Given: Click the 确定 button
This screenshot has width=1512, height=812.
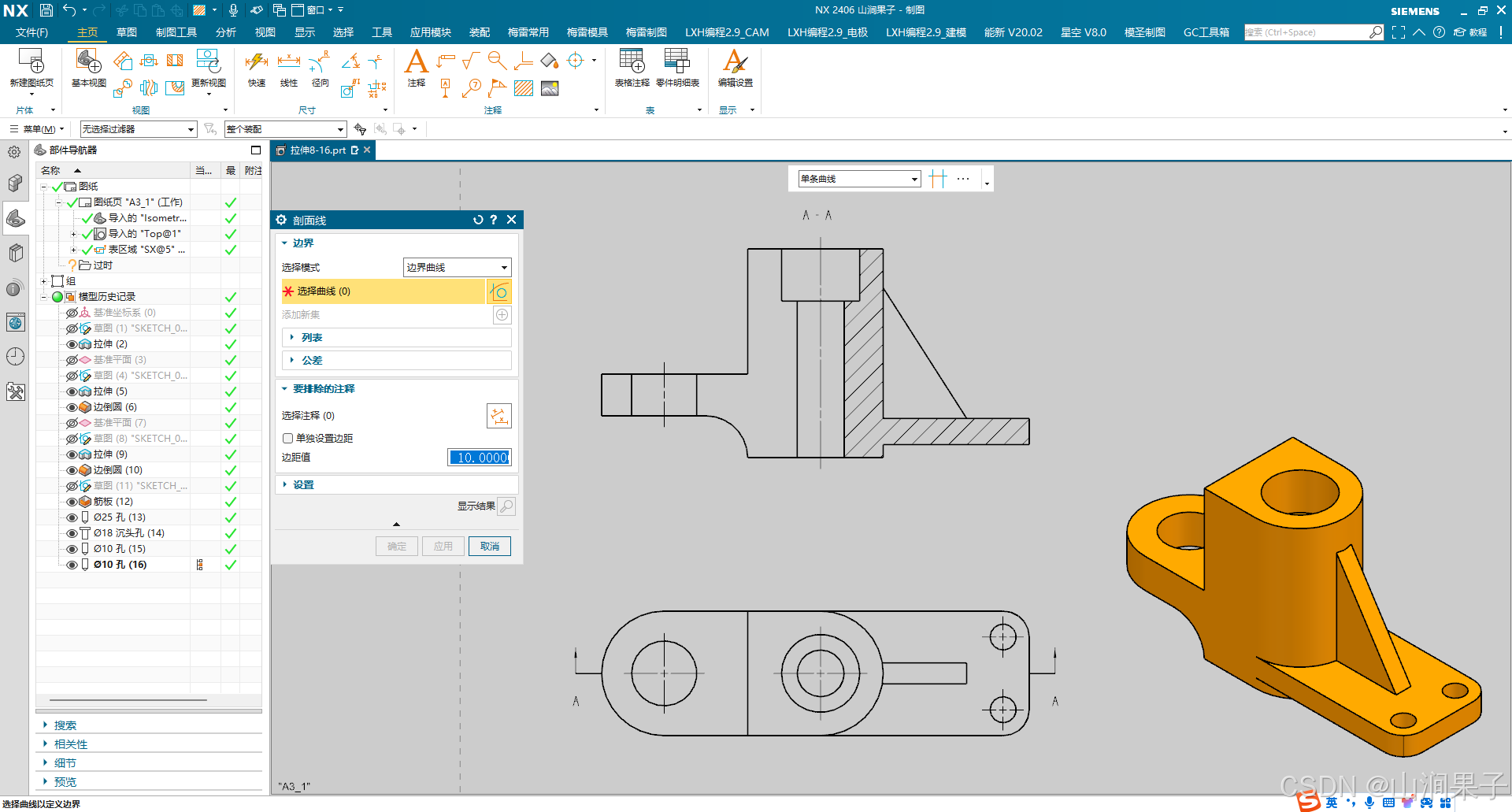Looking at the screenshot, I should tap(397, 547).
